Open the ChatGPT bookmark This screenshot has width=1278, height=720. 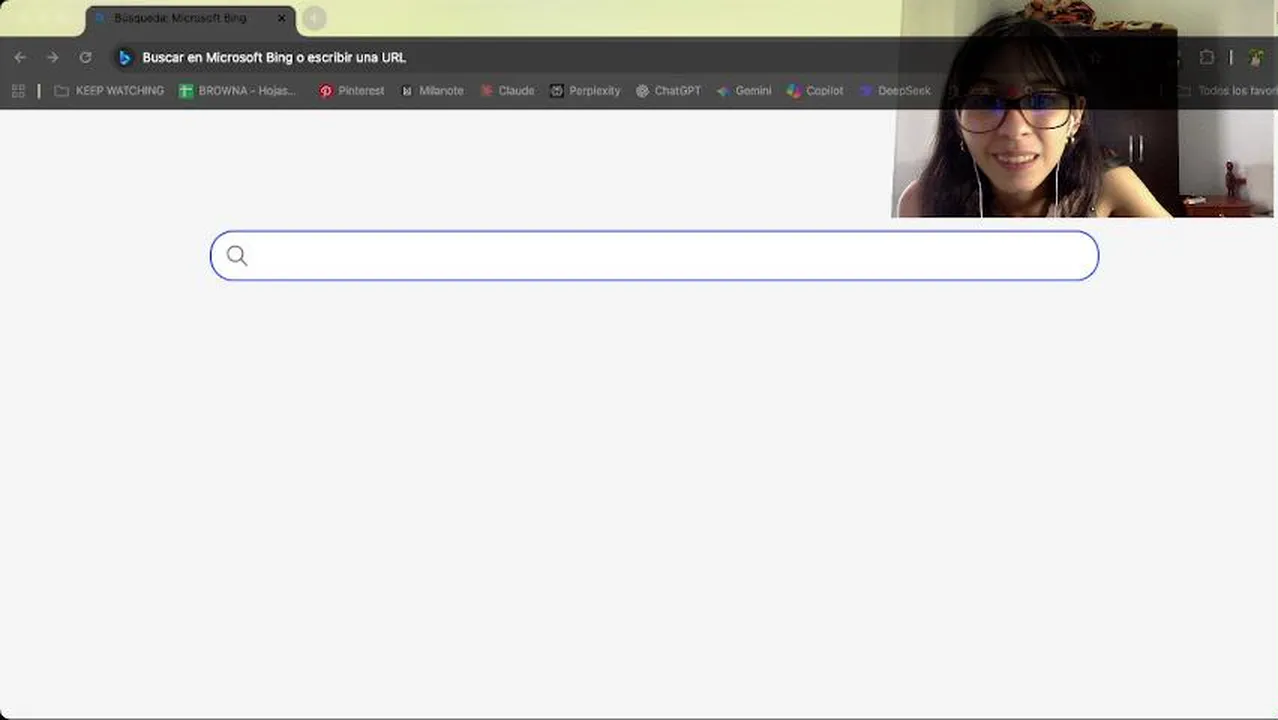coord(669,91)
